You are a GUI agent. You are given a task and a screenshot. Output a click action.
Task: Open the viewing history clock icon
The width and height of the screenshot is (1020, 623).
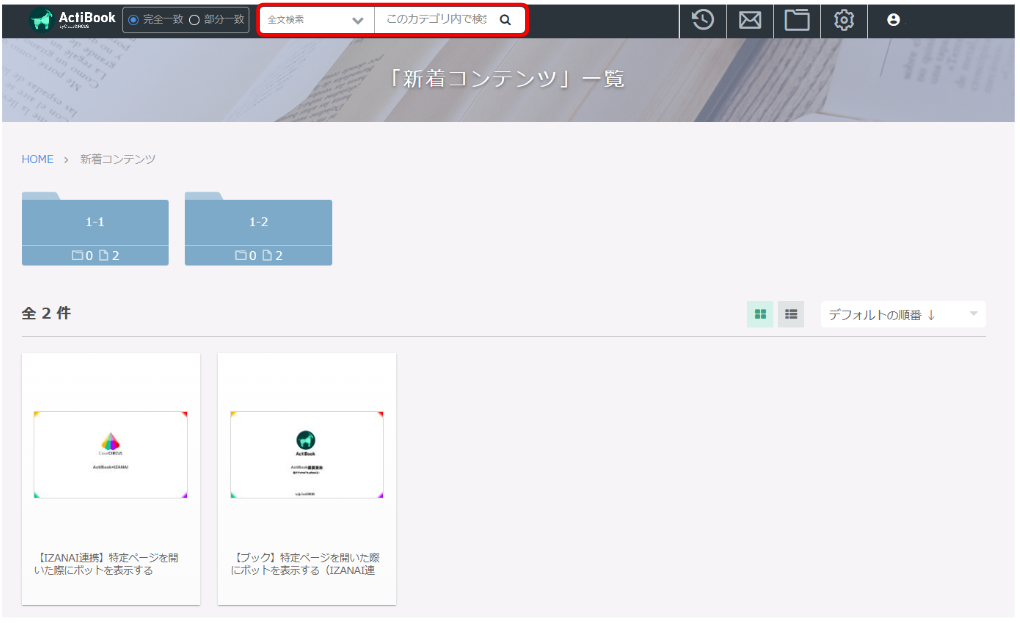(703, 20)
